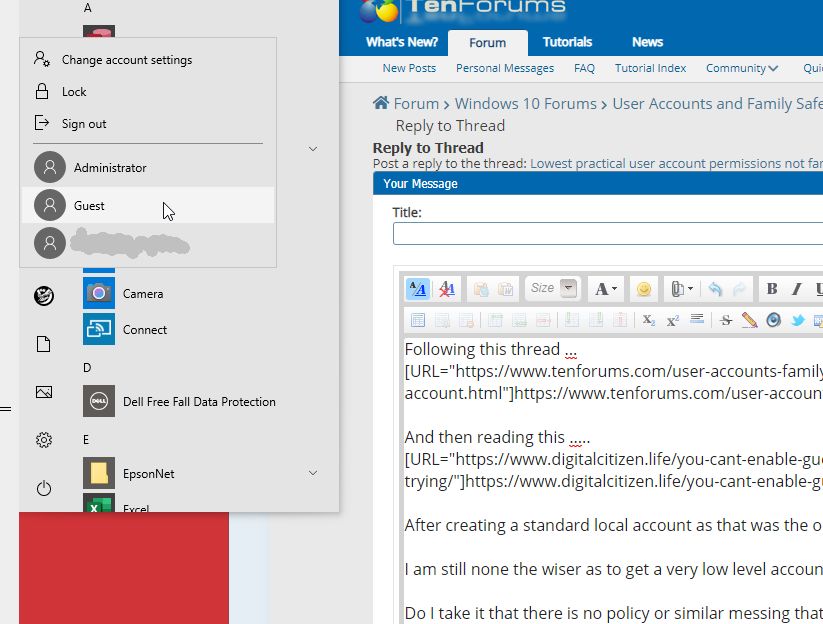
Task: Click the home icon in breadcrumb
Action: click(381, 103)
